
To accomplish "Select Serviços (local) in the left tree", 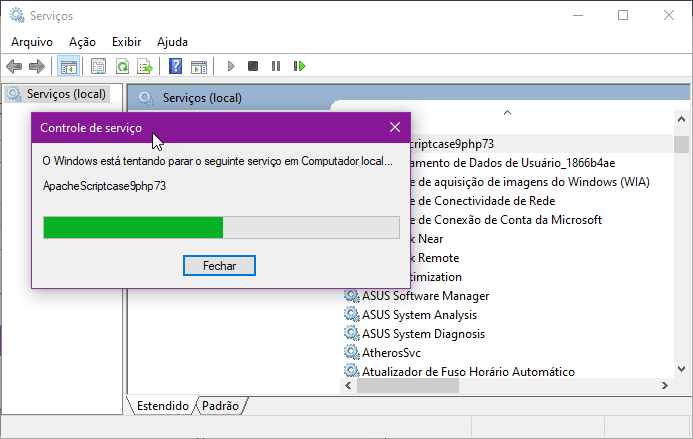I will pyautogui.click(x=58, y=94).
